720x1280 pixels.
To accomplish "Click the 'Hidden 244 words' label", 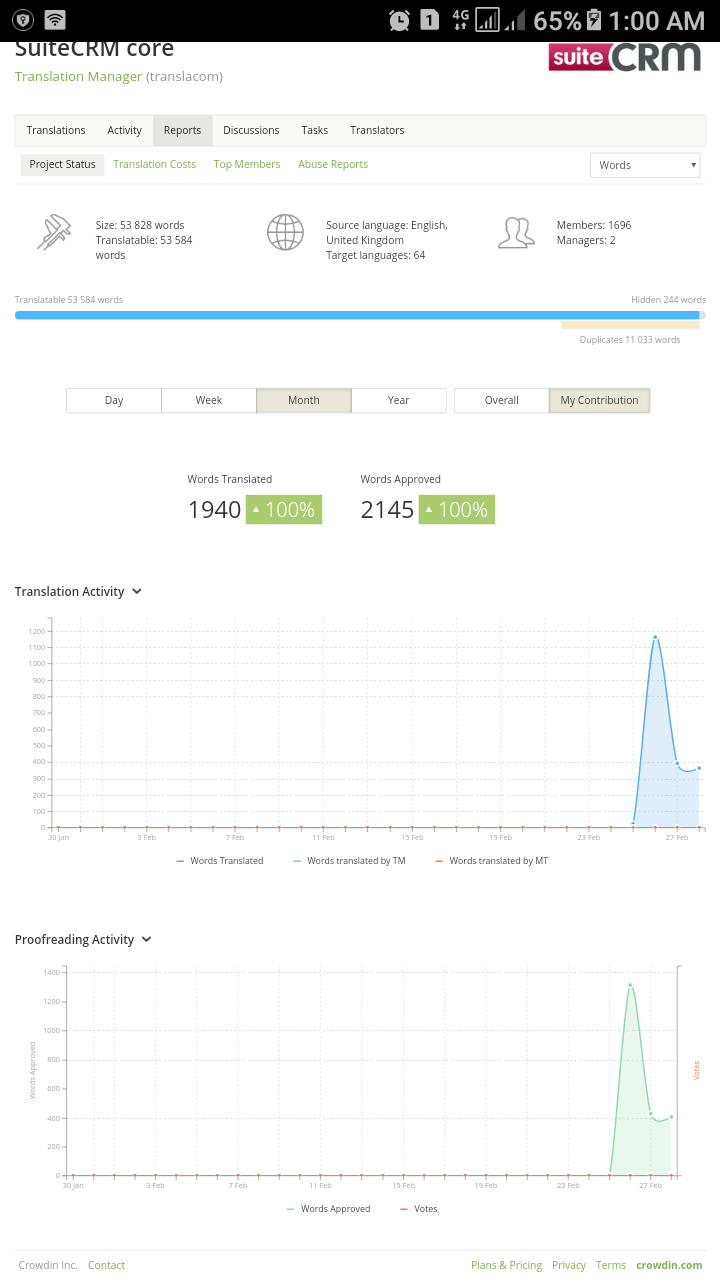I will (668, 300).
